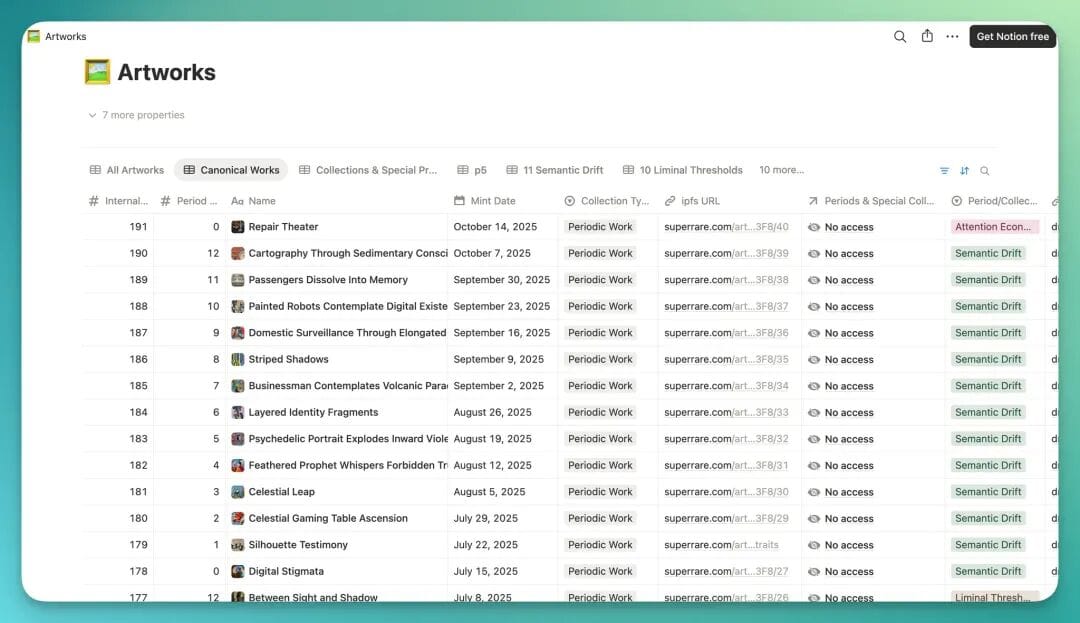Switch to the 11 Semantic Drift tab
Viewport: 1080px width, 623px height.
pos(555,170)
